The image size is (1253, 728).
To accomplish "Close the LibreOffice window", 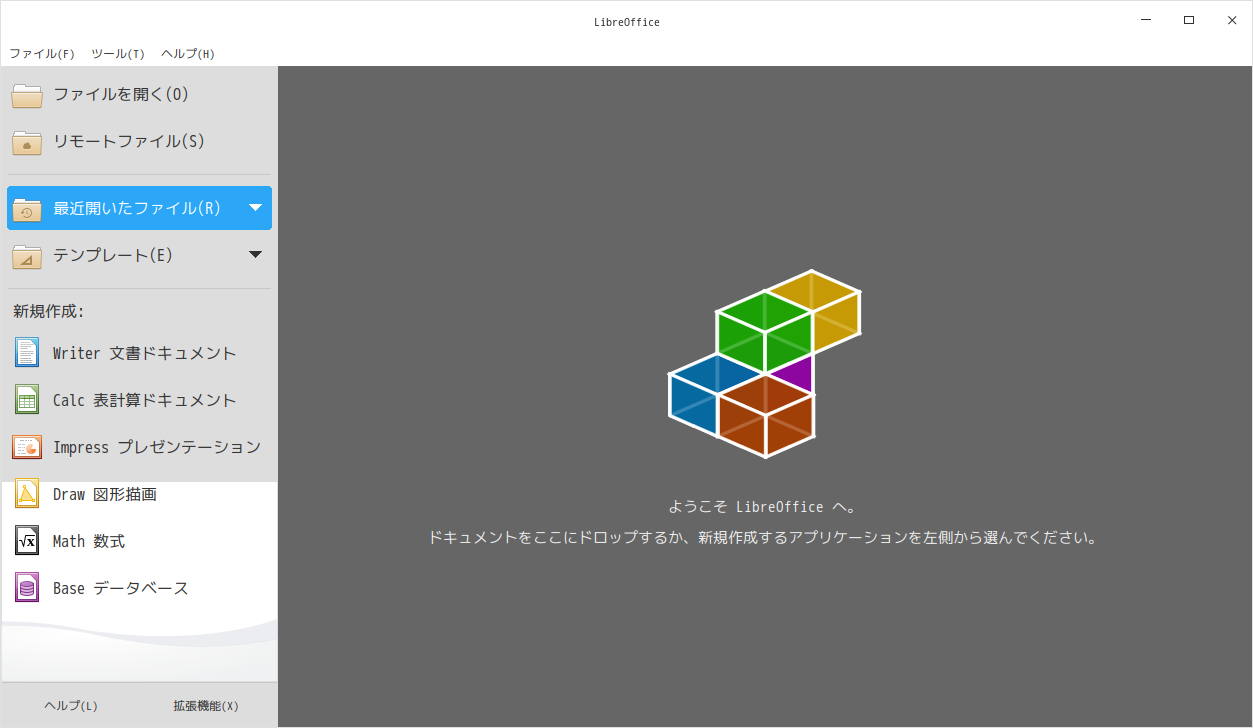I will [x=1232, y=20].
